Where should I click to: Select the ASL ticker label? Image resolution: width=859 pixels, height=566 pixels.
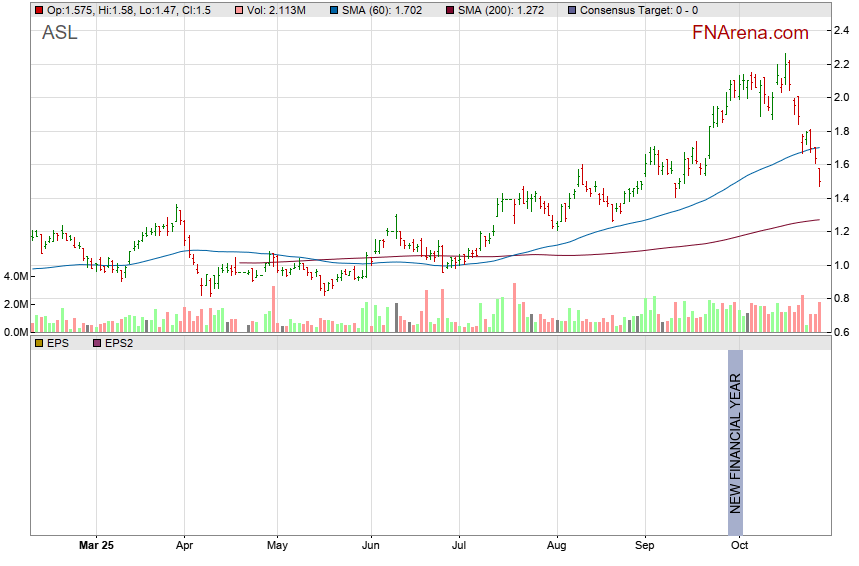point(59,33)
